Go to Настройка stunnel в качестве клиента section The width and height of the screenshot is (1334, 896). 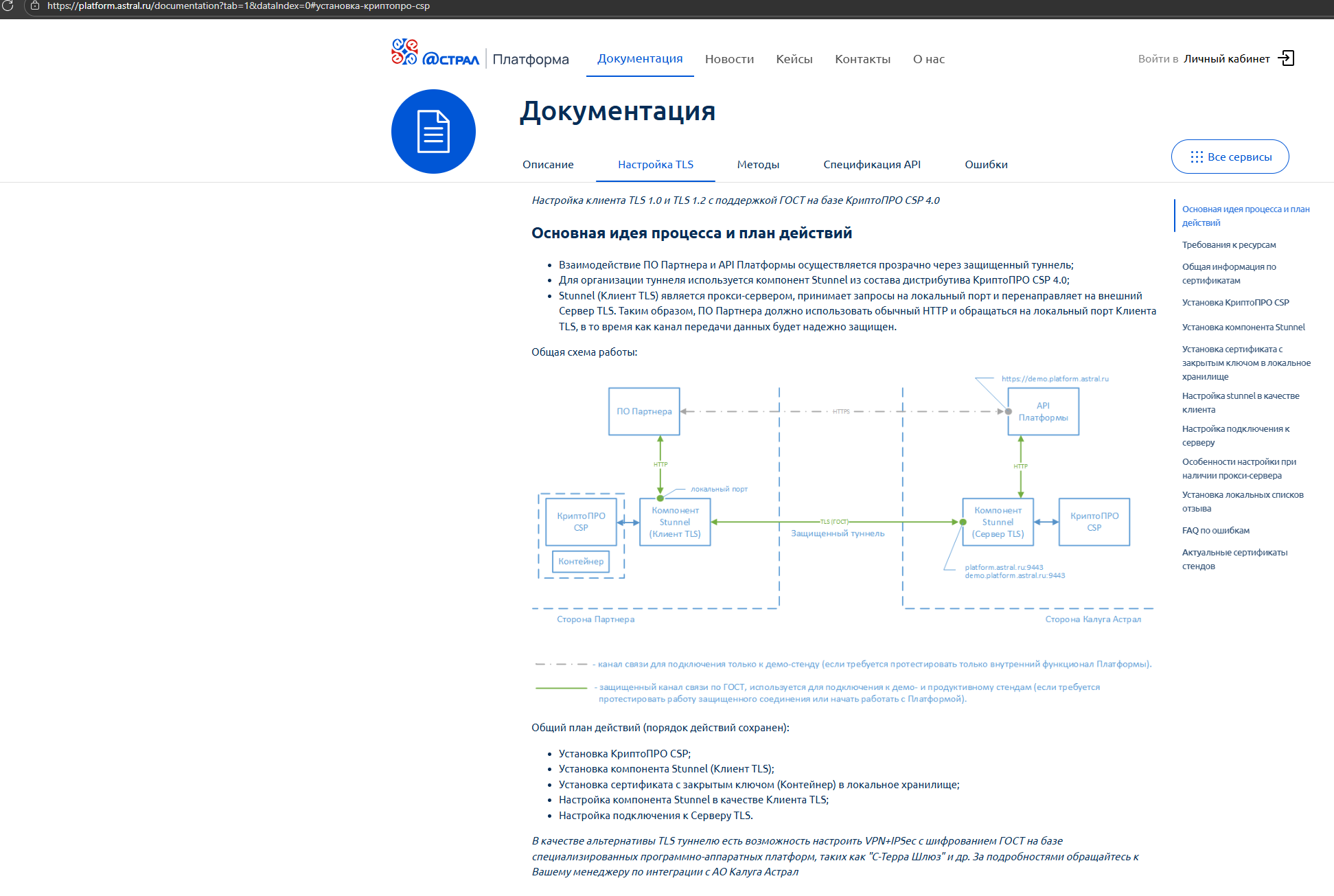tap(1241, 402)
